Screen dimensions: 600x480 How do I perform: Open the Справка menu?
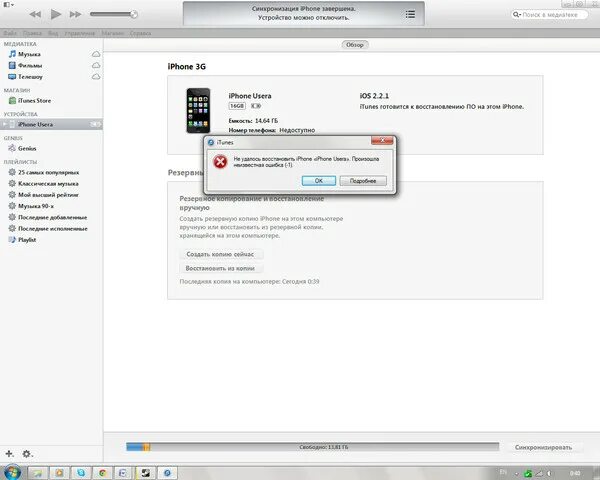140,33
